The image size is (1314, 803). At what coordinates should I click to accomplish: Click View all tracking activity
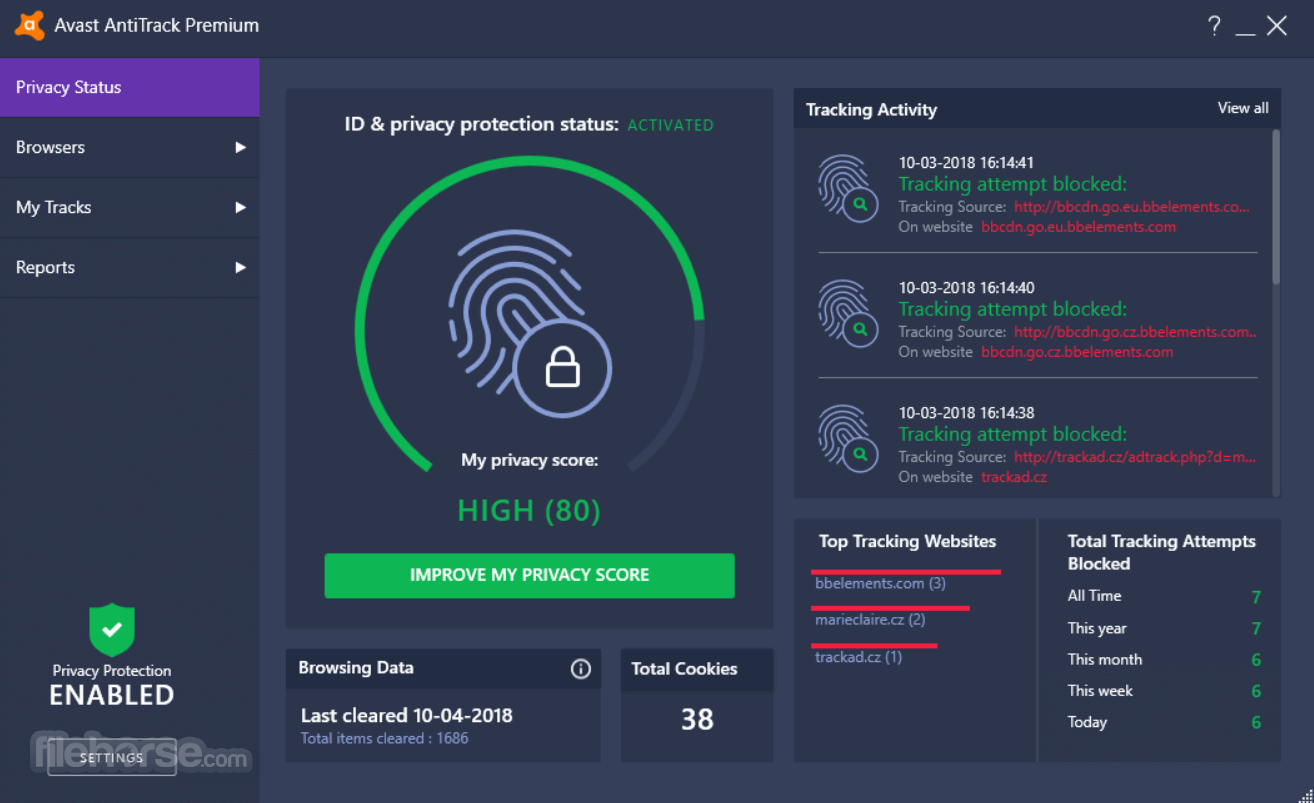(1242, 108)
